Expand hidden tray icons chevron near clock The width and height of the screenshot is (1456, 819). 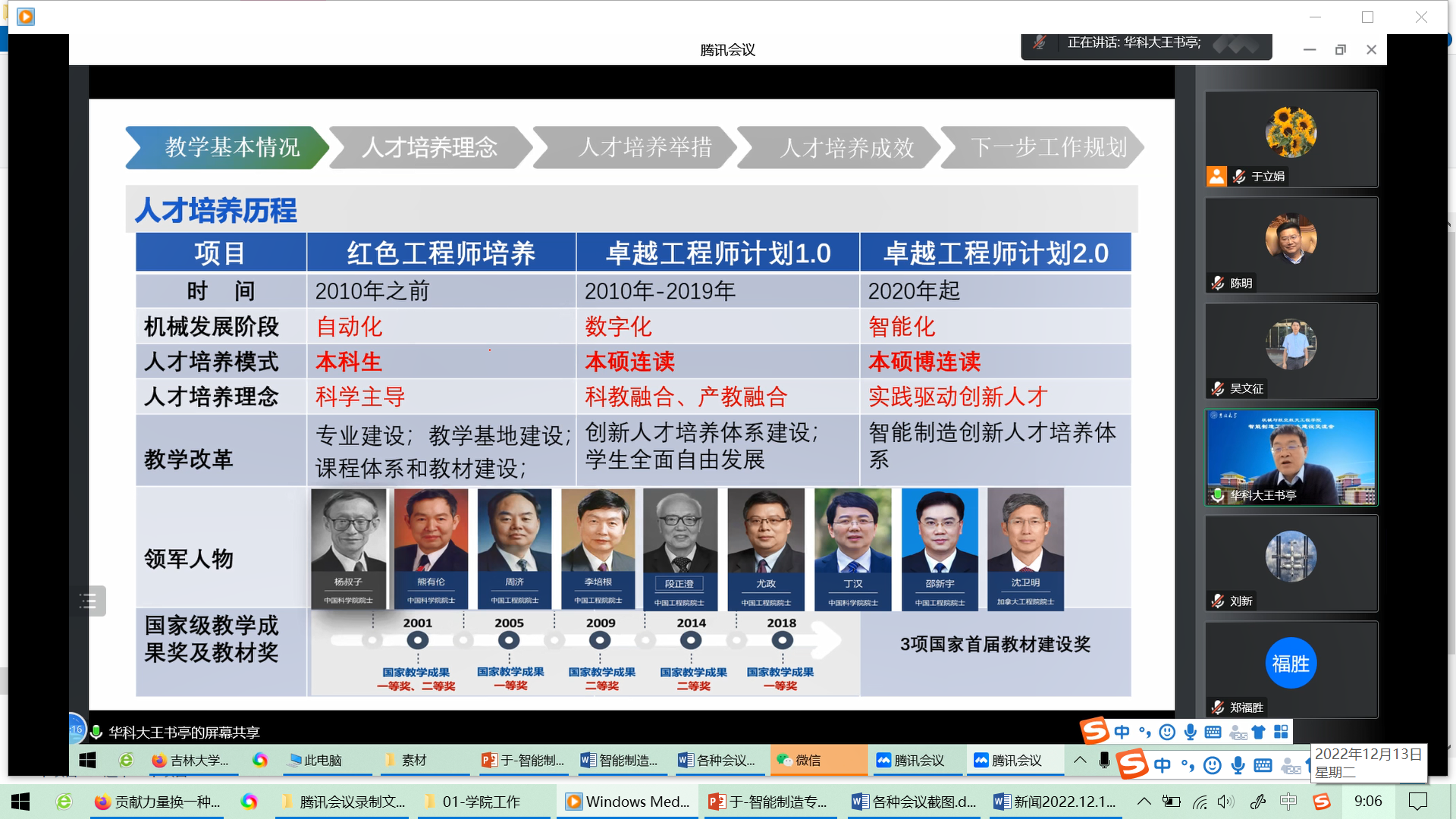click(x=1144, y=802)
